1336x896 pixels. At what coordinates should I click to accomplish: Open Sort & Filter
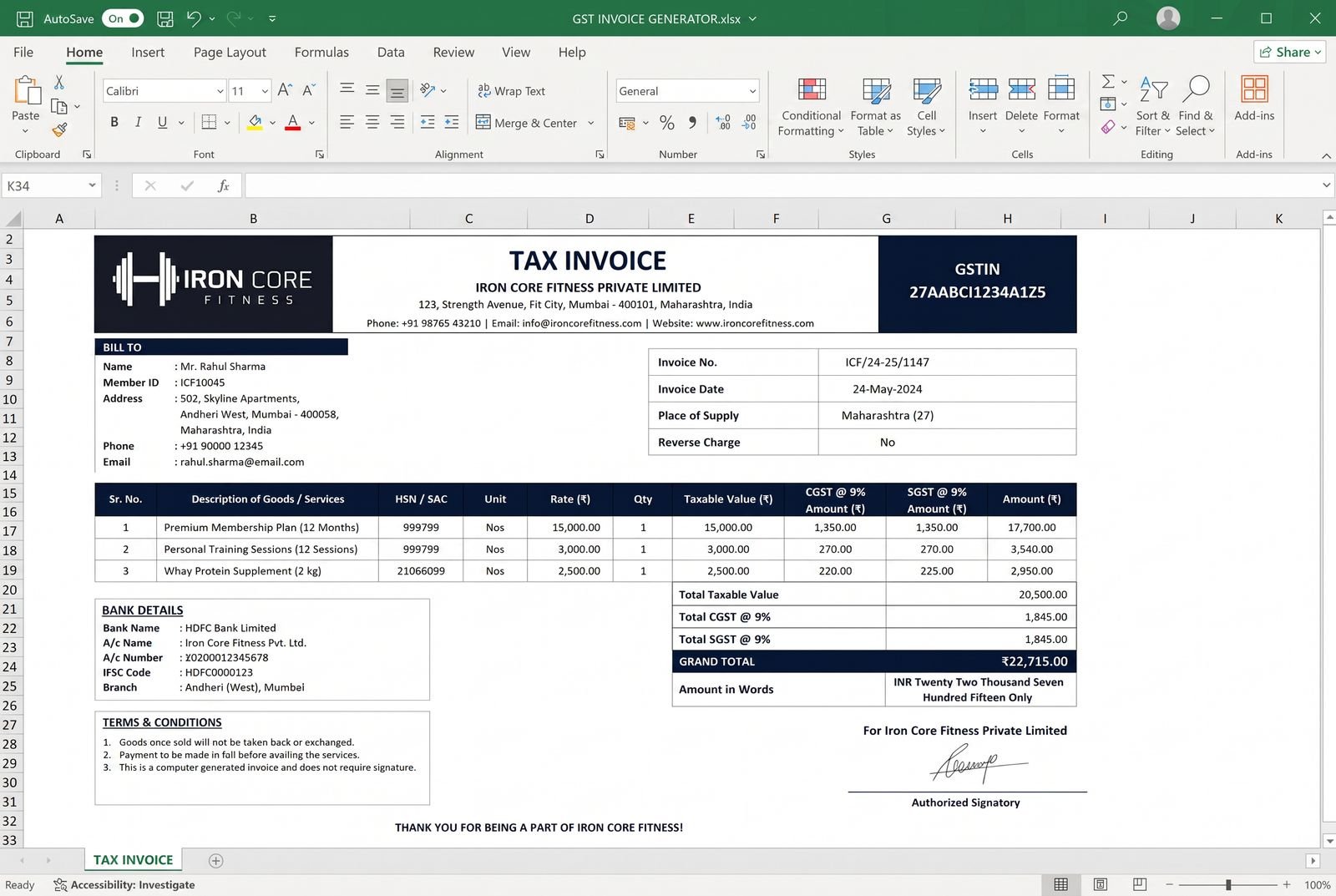pyautogui.click(x=1153, y=107)
